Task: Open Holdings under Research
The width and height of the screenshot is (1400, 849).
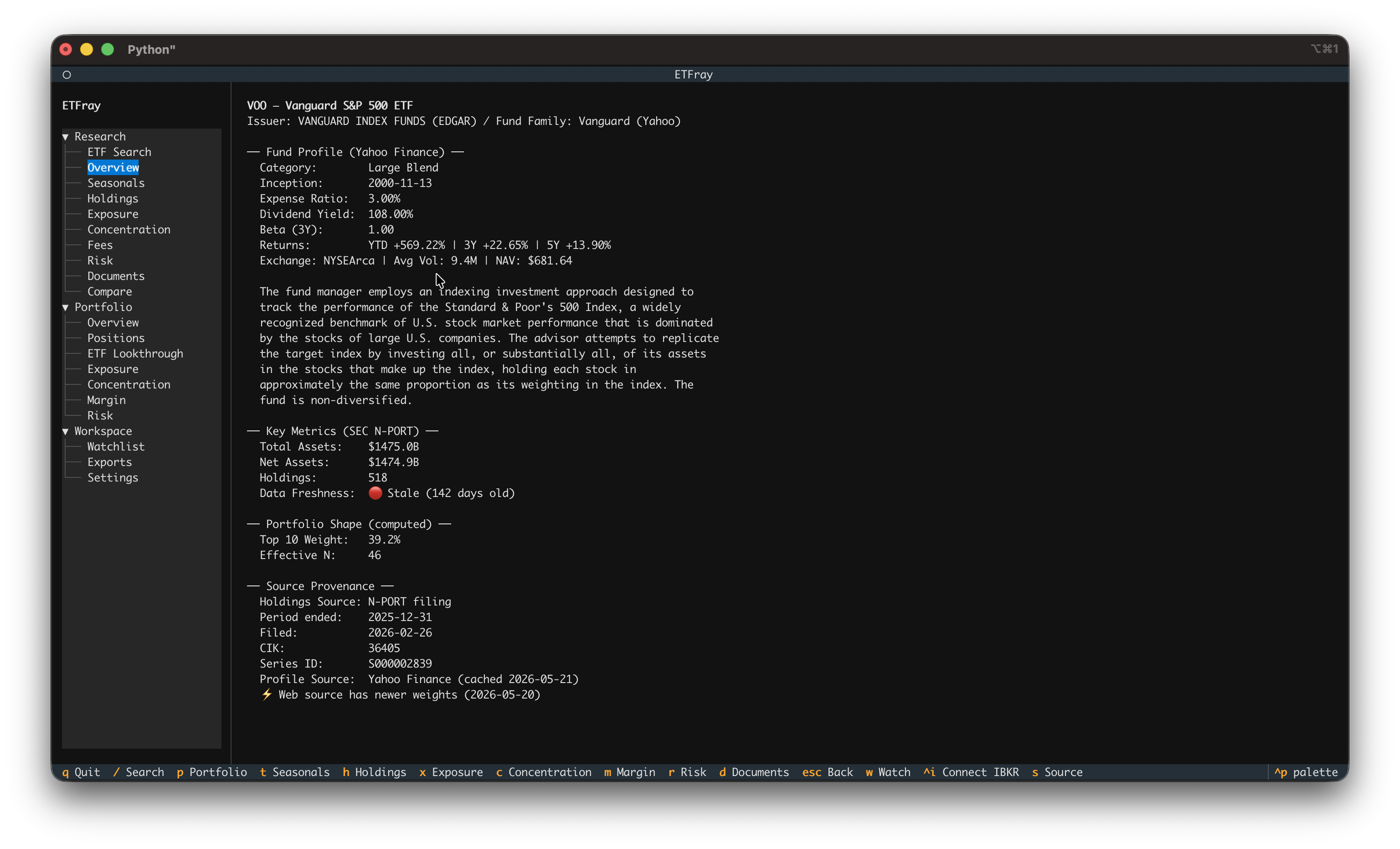Action: pos(113,198)
